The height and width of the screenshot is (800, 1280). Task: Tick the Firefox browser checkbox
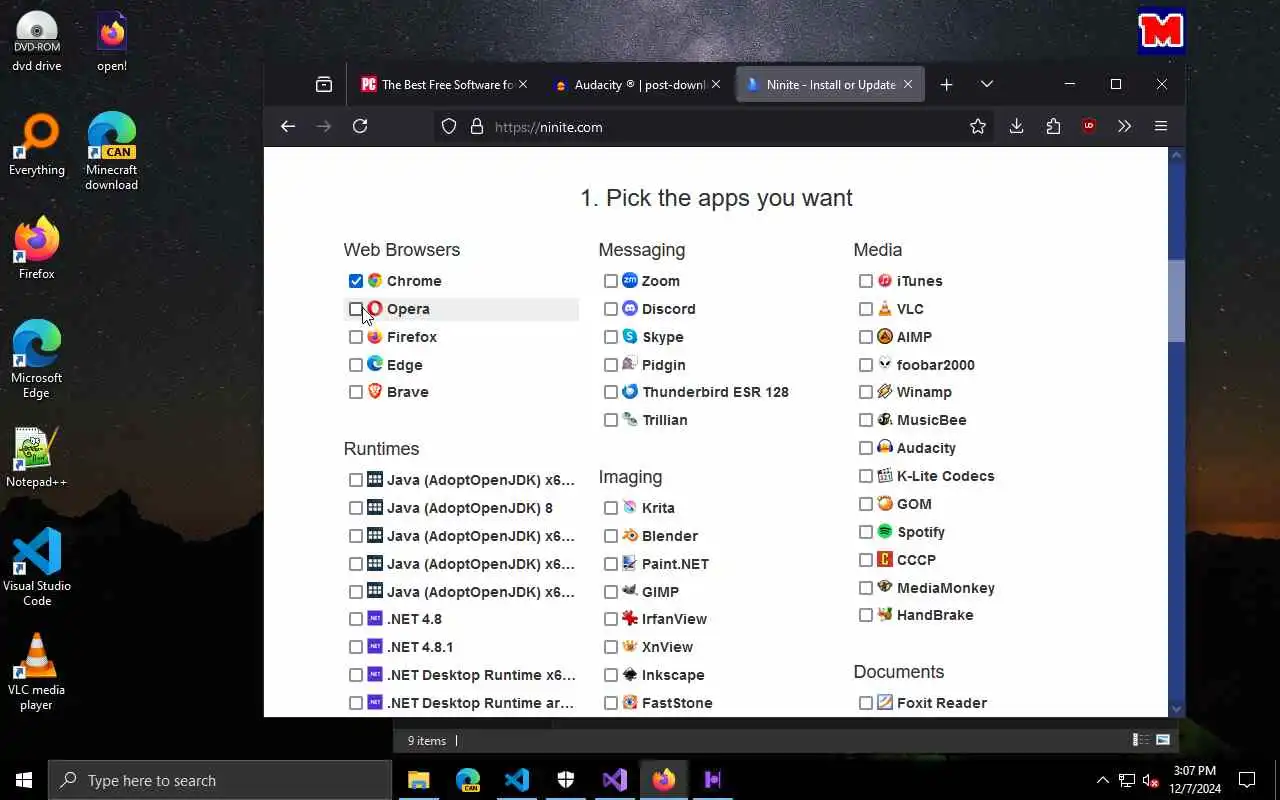point(356,337)
